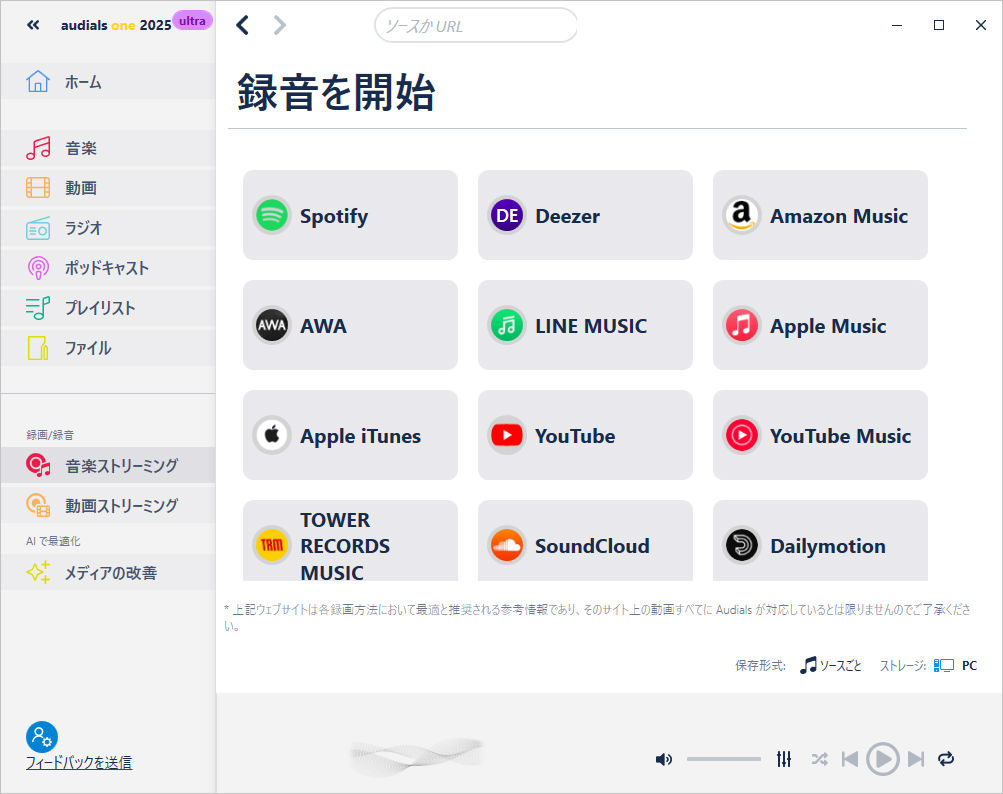Click the feedback user icon
Viewport: 1003px width, 794px height.
(42, 737)
